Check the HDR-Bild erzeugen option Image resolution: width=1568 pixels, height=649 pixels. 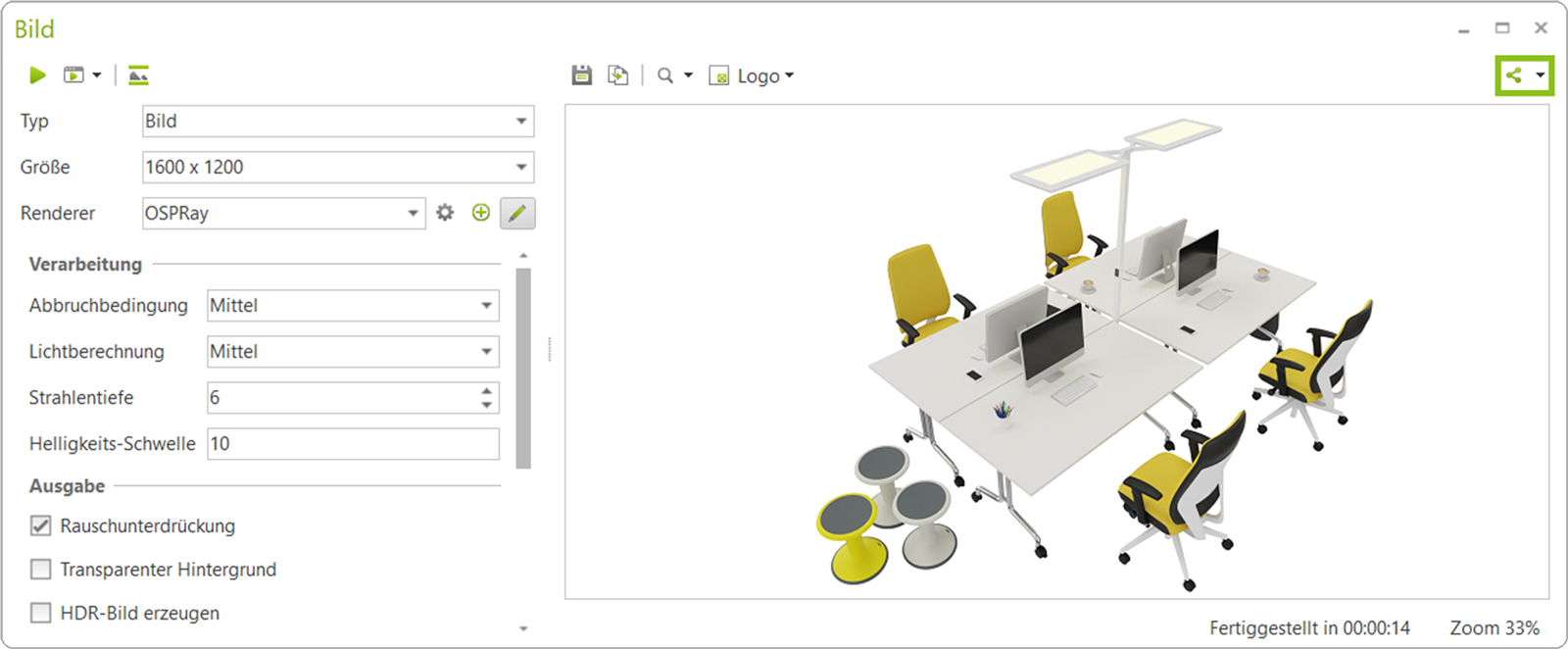tap(40, 614)
